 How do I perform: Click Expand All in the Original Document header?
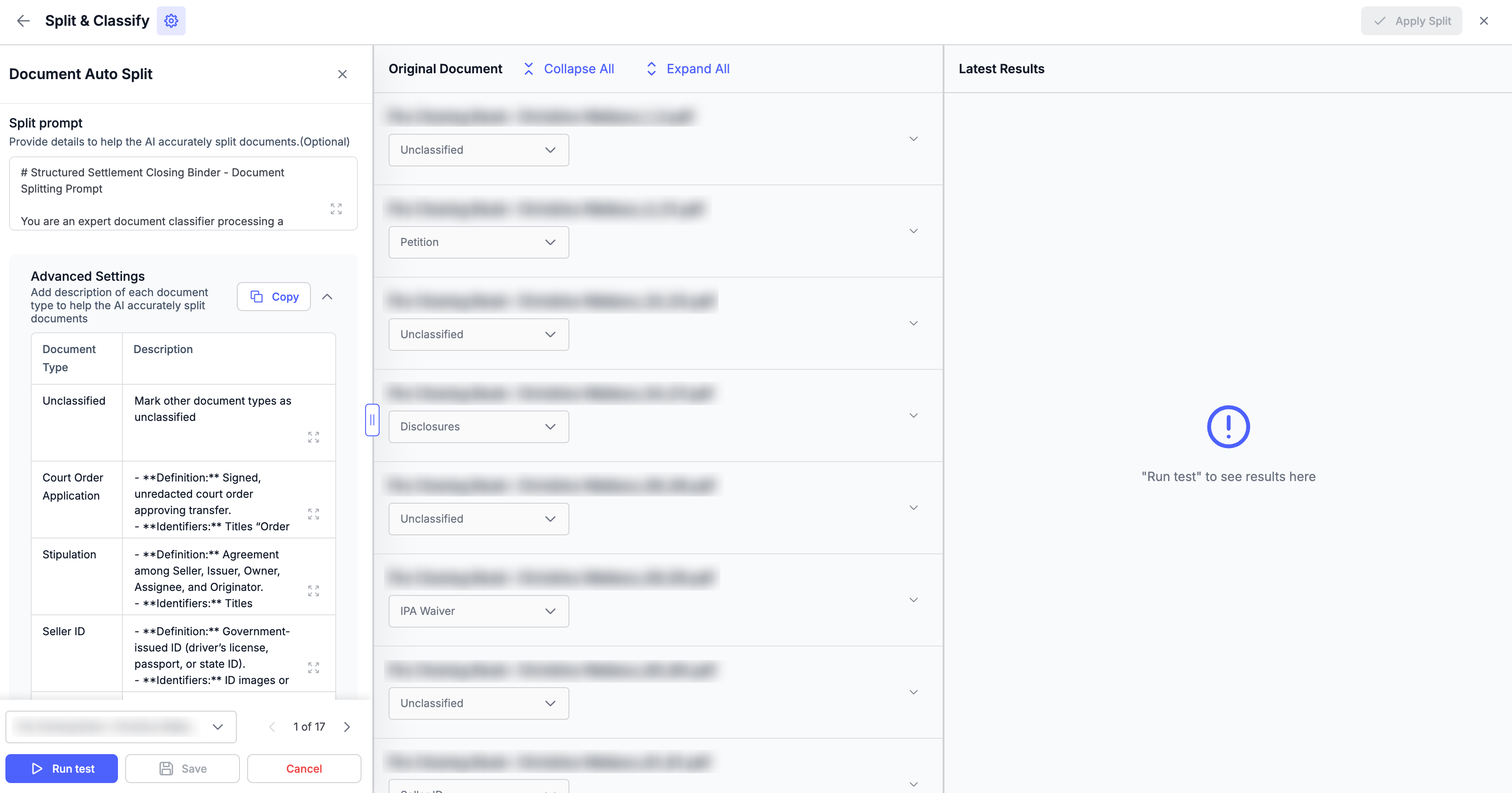(687, 69)
